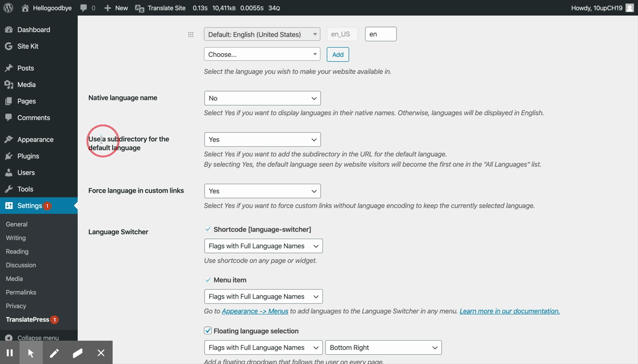Follow the Appearance -> Menus link

[x=255, y=311]
